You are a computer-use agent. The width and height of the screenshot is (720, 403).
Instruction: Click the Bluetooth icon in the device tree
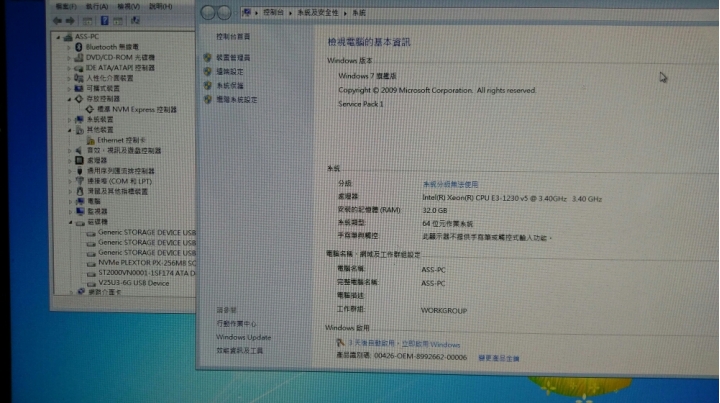point(79,47)
